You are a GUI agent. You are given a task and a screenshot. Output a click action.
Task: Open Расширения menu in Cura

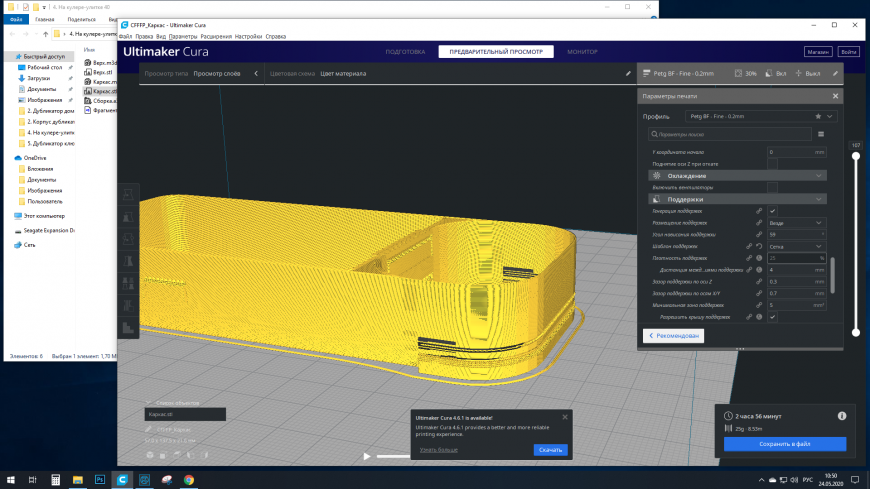click(216, 37)
